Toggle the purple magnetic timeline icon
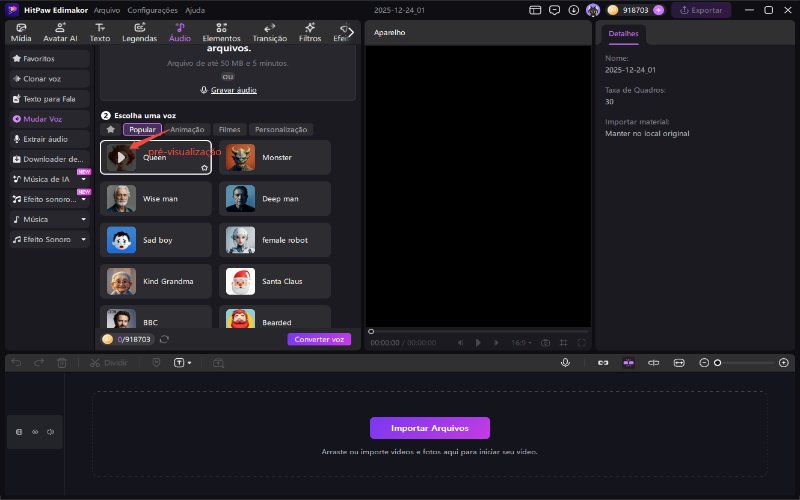 (x=629, y=363)
